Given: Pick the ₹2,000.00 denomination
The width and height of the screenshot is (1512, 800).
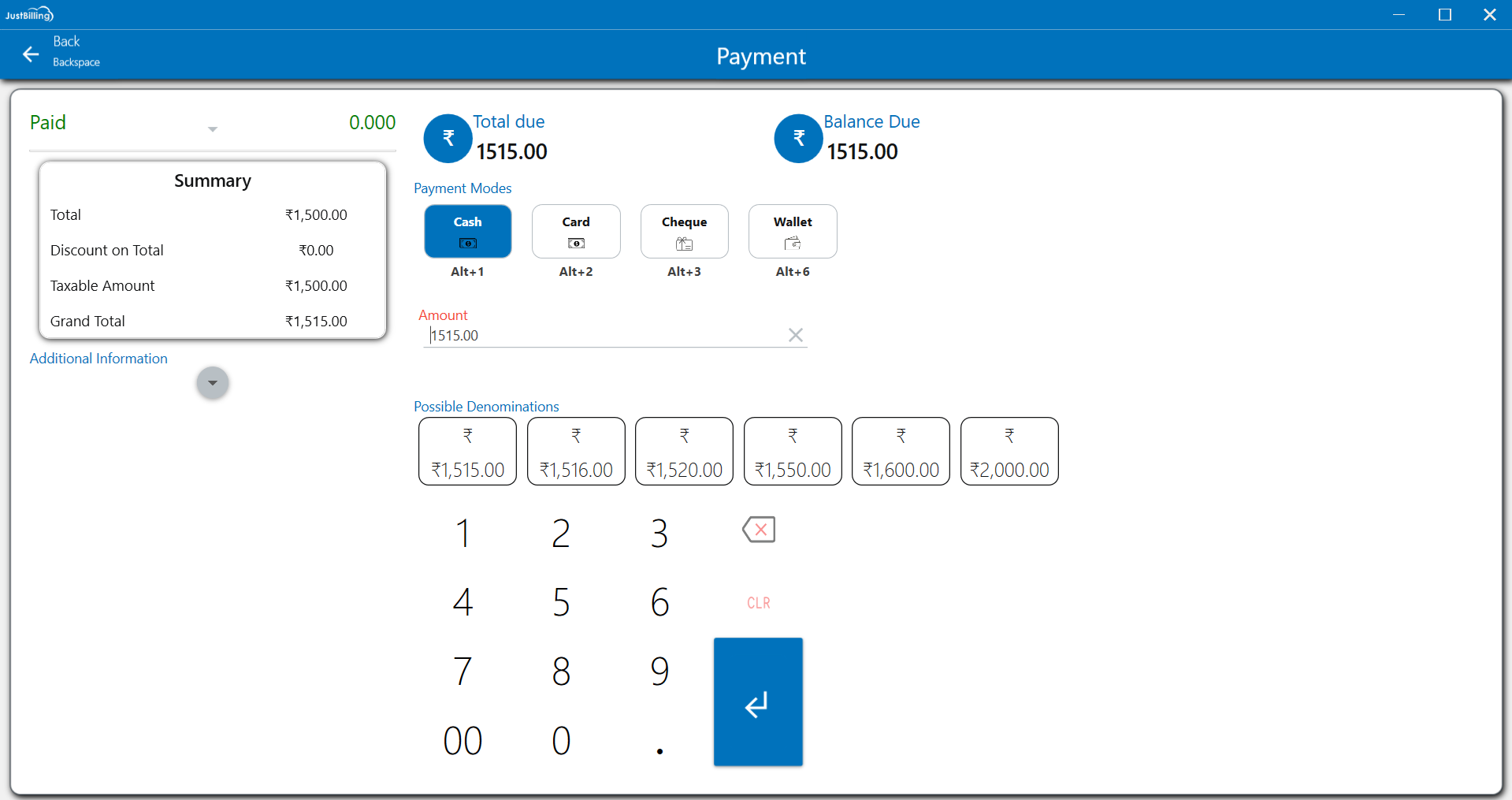Looking at the screenshot, I should (1009, 452).
